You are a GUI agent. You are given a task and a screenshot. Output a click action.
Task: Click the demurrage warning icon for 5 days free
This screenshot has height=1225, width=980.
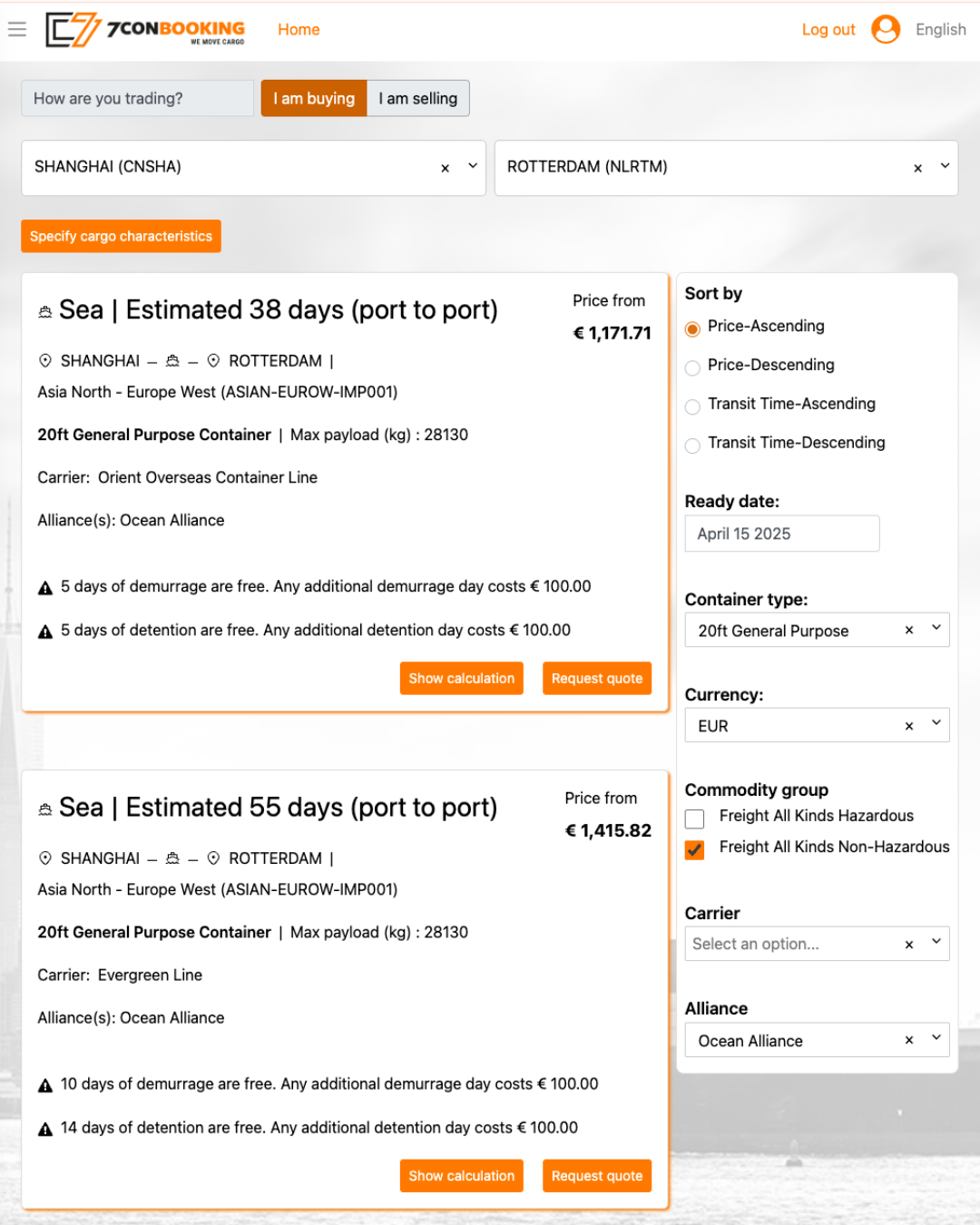[x=45, y=588]
